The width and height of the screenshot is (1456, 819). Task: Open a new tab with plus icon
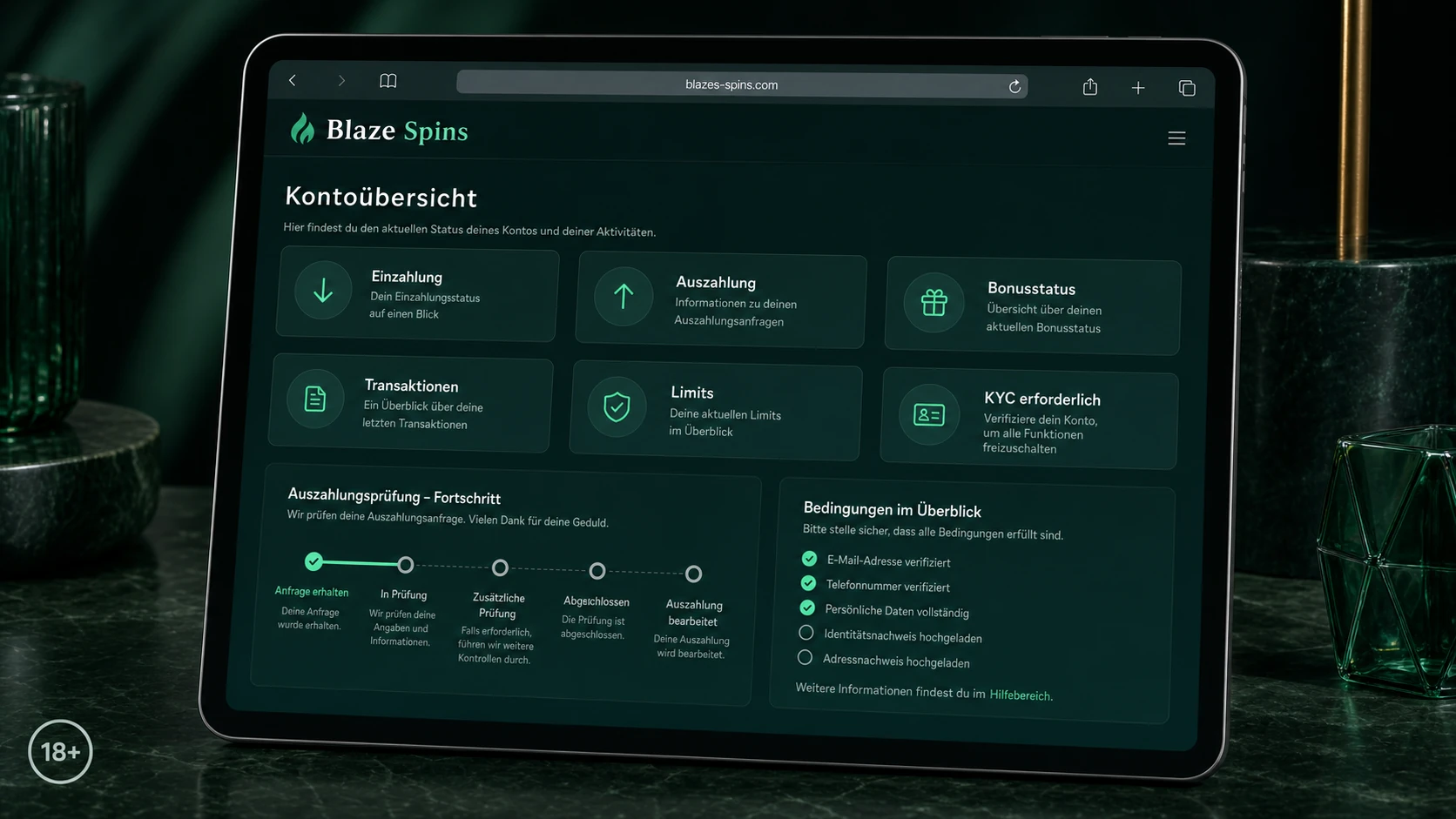point(1138,87)
